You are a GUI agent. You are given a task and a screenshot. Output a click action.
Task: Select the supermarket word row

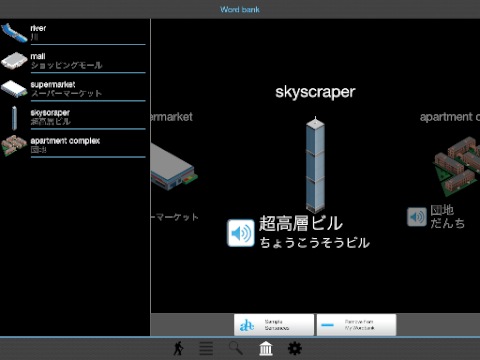[73, 89]
